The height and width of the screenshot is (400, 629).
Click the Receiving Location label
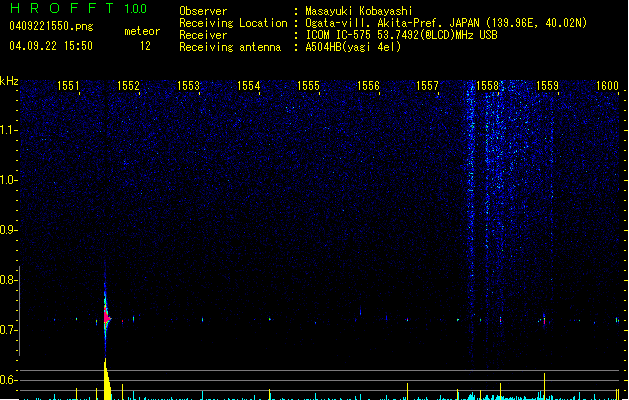[x=233, y=23]
